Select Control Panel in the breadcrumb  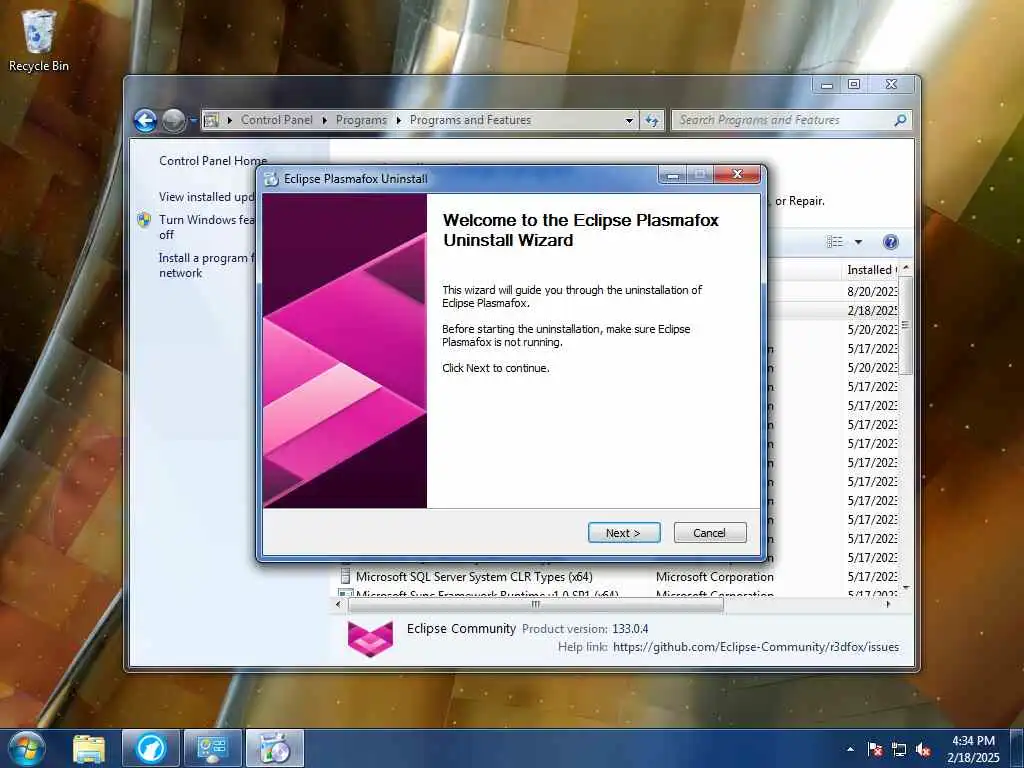pos(277,120)
